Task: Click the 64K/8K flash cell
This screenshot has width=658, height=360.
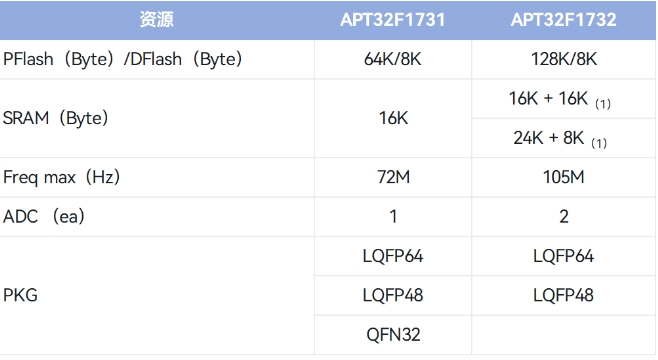Action: [x=393, y=59]
